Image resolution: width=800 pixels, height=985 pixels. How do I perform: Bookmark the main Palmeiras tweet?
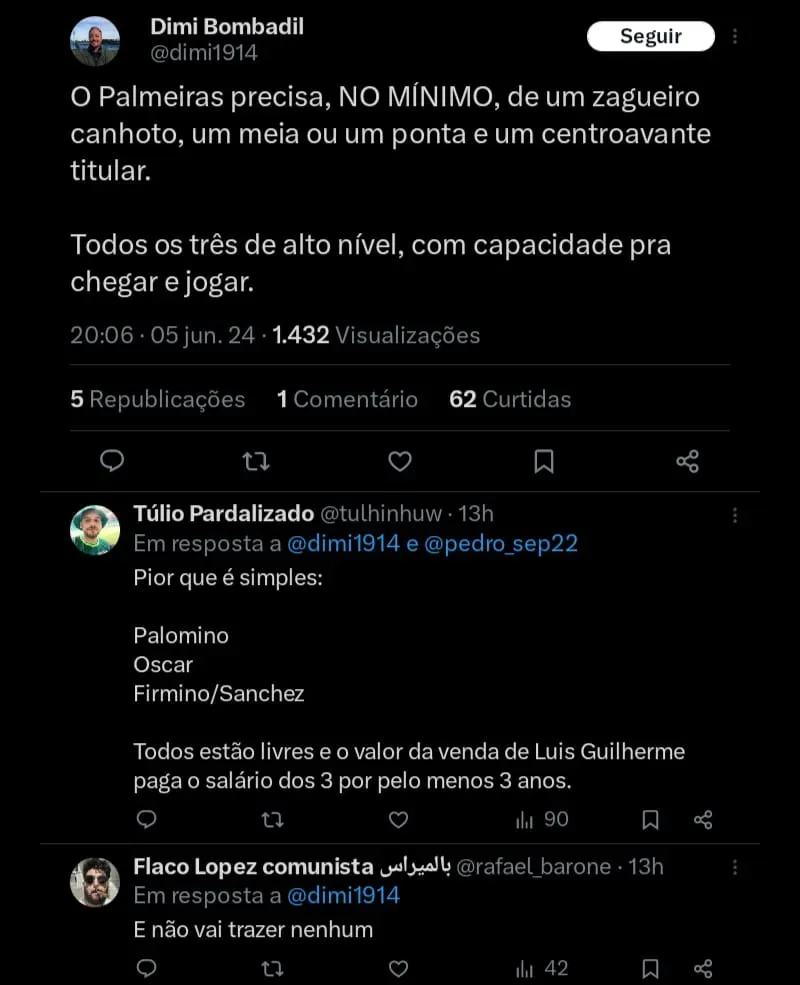click(544, 460)
